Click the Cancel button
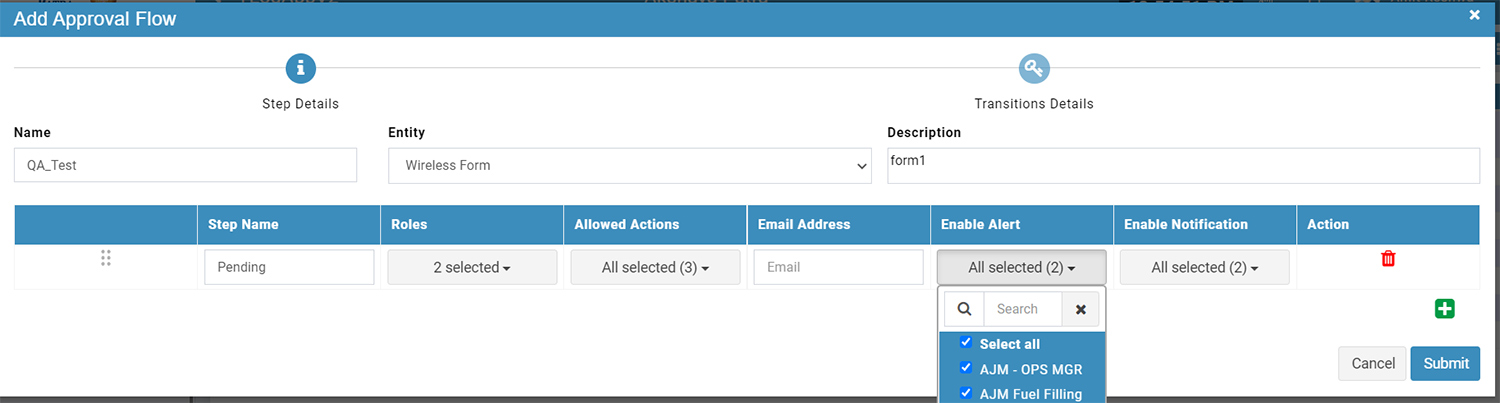This screenshot has height=403, width=1500. pyautogui.click(x=1373, y=363)
